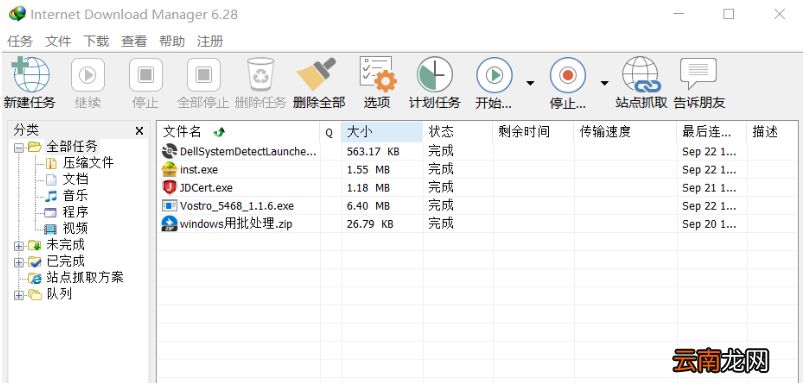
Task: Collapse the 全部任务 tree node
Action: tap(19, 148)
